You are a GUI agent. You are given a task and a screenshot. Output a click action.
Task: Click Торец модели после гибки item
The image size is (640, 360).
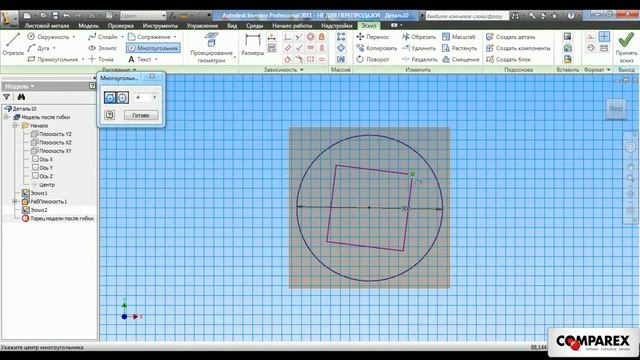(x=58, y=218)
